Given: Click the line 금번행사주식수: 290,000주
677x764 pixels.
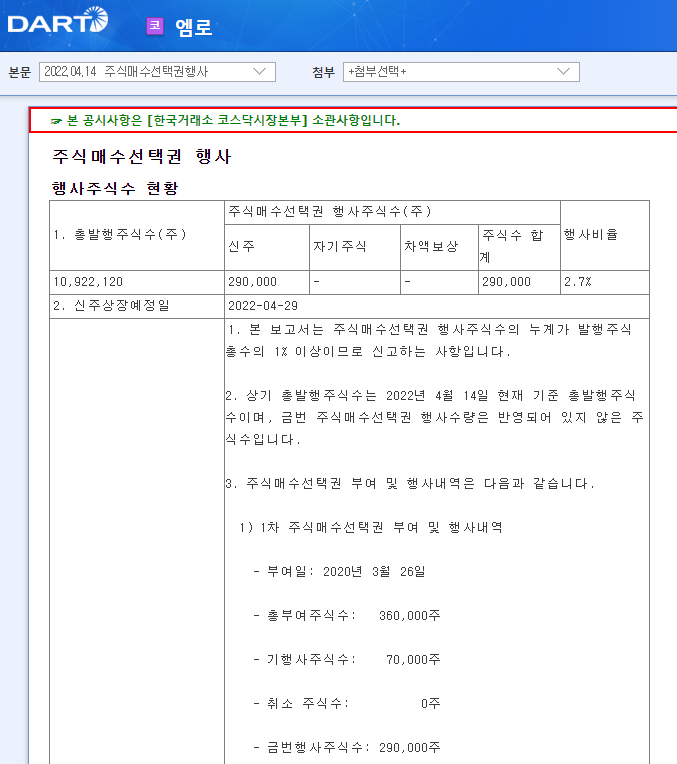Looking at the screenshot, I should 347,747.
